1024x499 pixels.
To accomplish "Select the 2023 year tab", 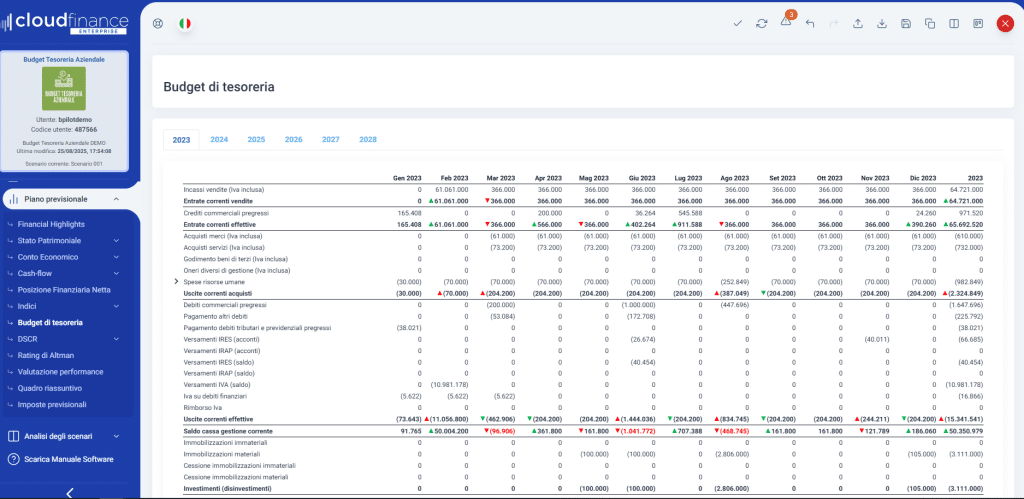I will (181, 140).
